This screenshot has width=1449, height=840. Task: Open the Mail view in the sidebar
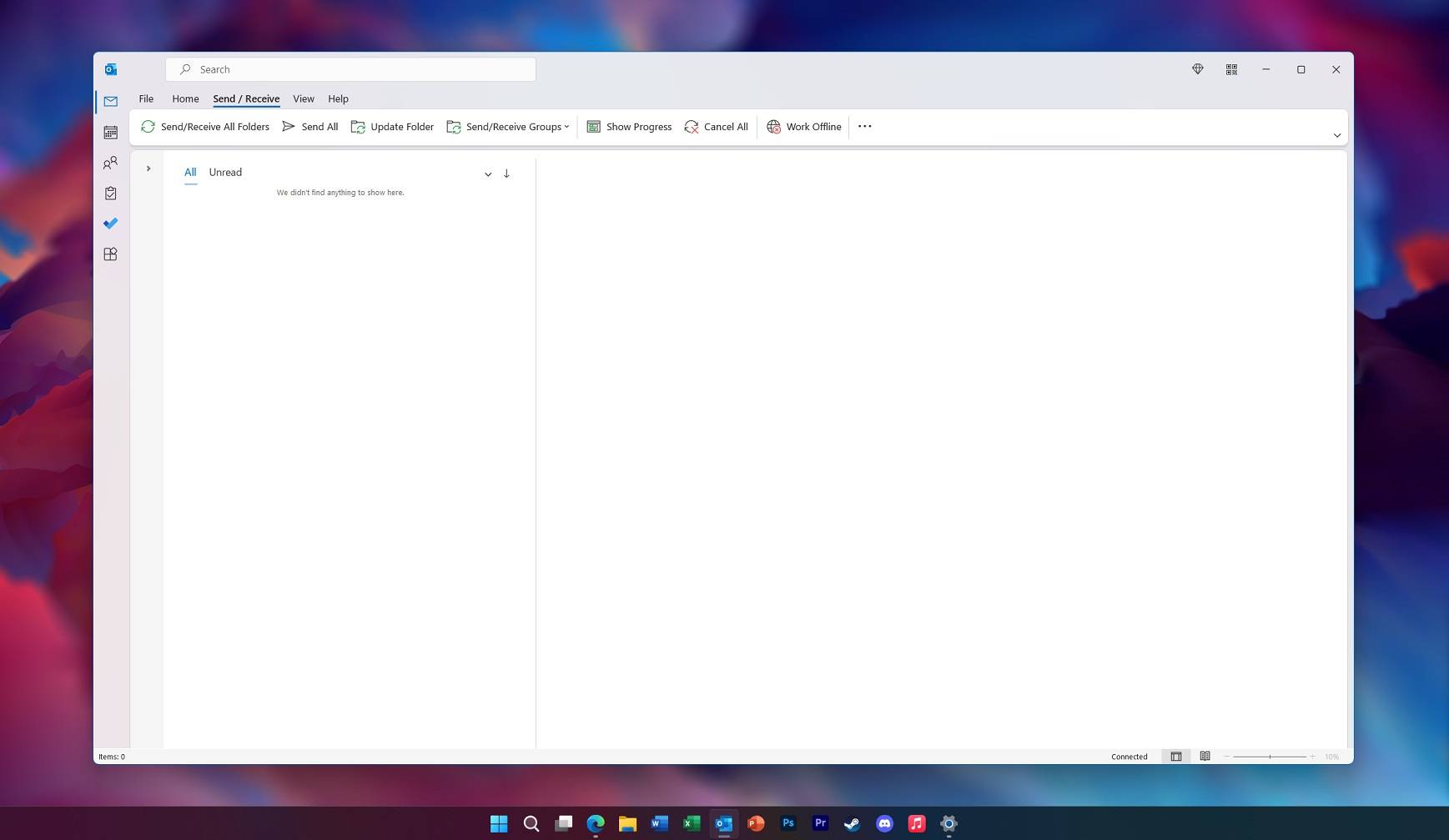[110, 101]
